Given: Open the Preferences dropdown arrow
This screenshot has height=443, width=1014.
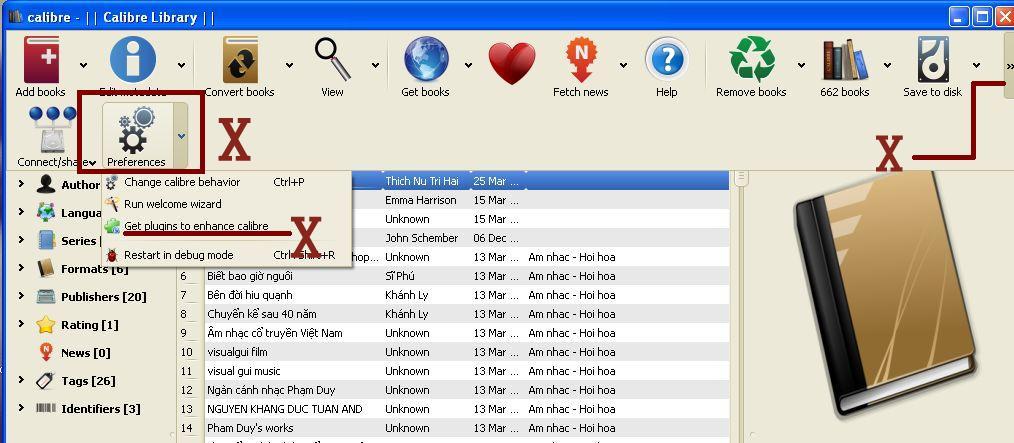Looking at the screenshot, I should (x=181, y=136).
